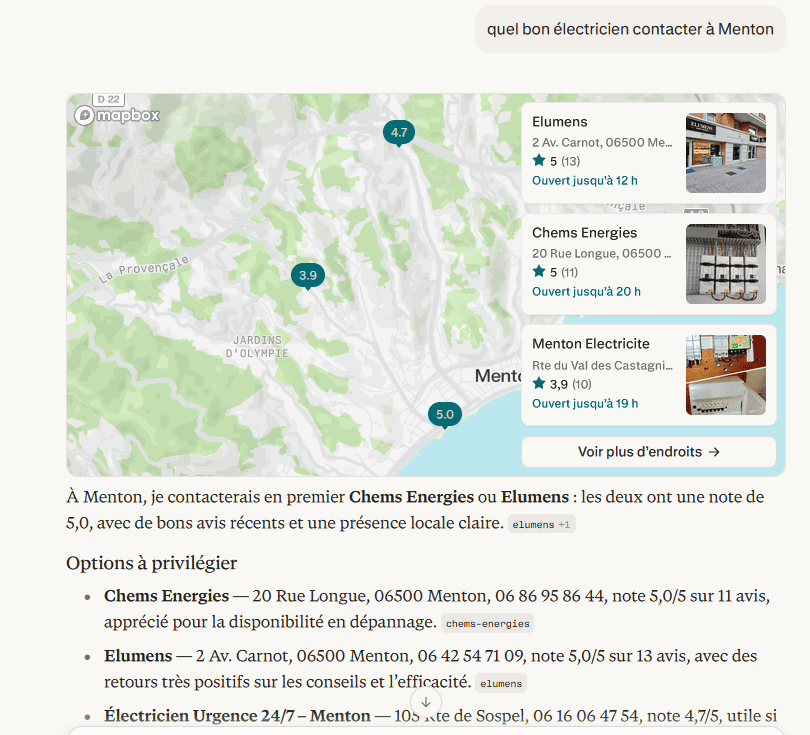View the Chems Energies electrical panel photo
Screen dimensions: 810x735
(x=726, y=264)
